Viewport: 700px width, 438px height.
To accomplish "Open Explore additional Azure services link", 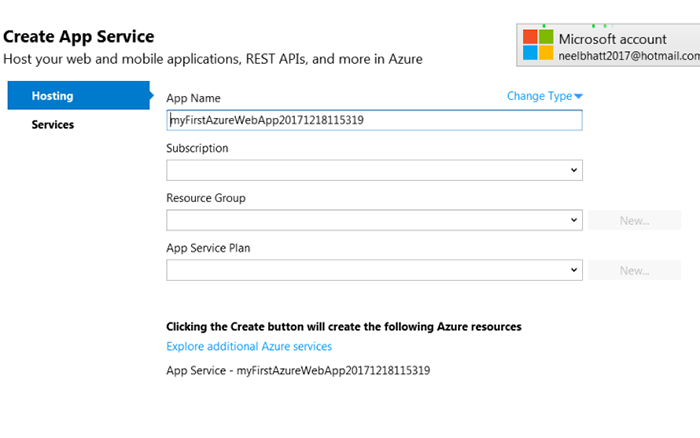I will coord(249,347).
